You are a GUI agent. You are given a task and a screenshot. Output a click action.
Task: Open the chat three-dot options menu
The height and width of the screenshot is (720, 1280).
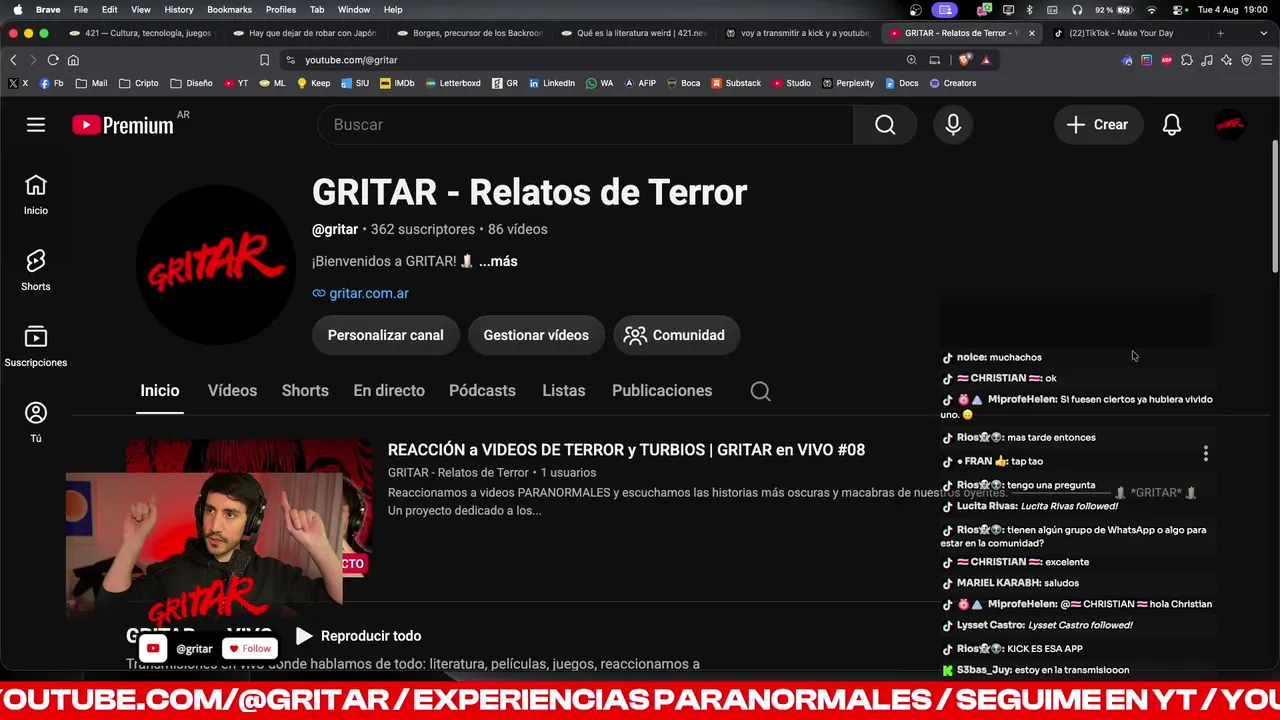coord(1206,454)
